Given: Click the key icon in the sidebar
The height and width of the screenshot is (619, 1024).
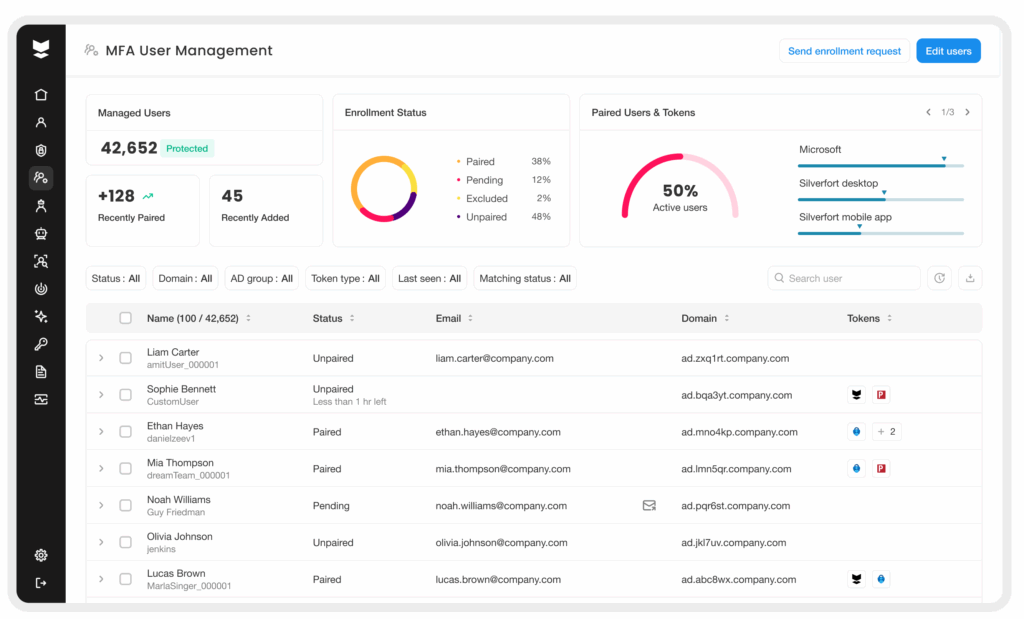Looking at the screenshot, I should coord(41,345).
